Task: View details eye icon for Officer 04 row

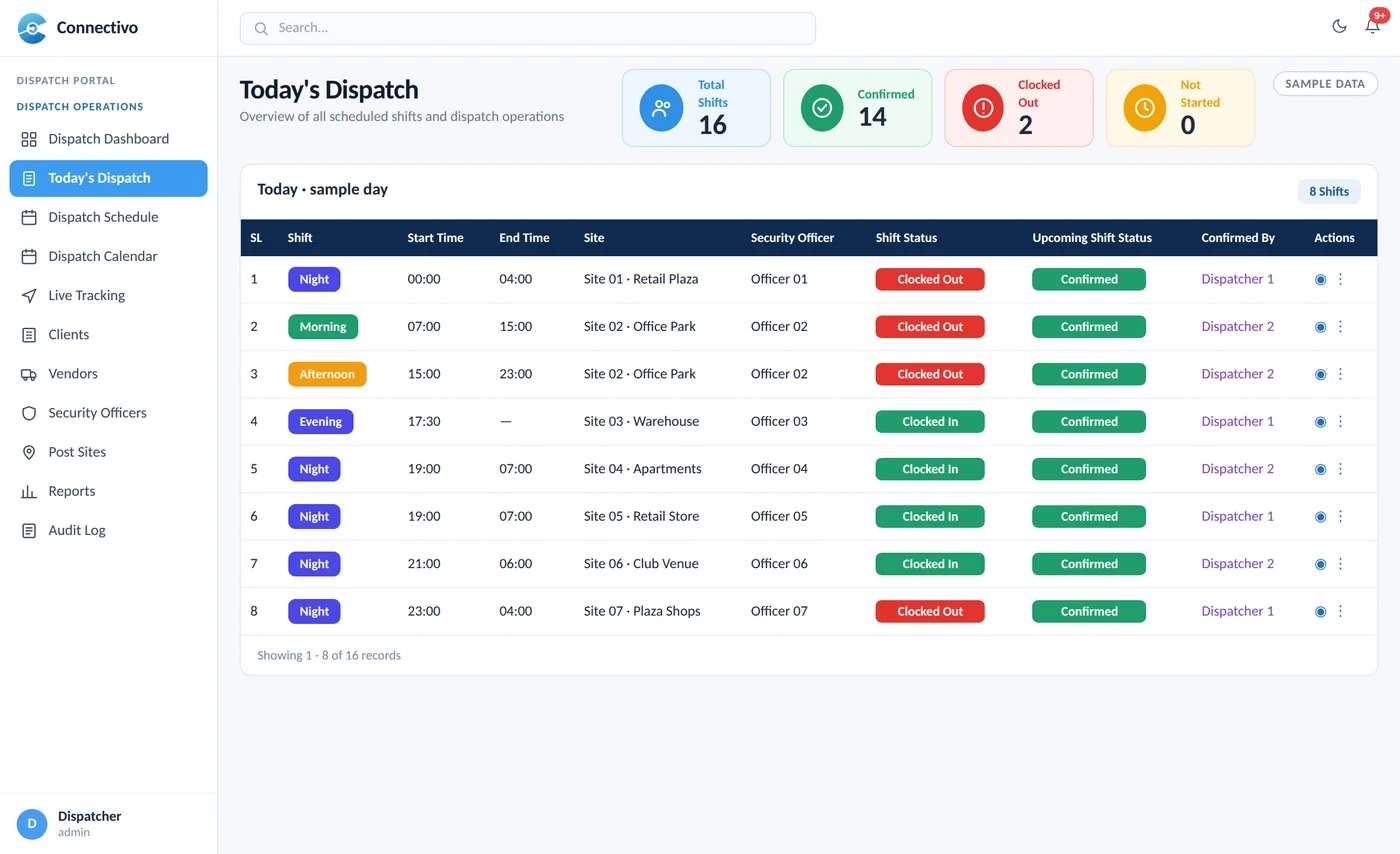Action: pos(1320,469)
